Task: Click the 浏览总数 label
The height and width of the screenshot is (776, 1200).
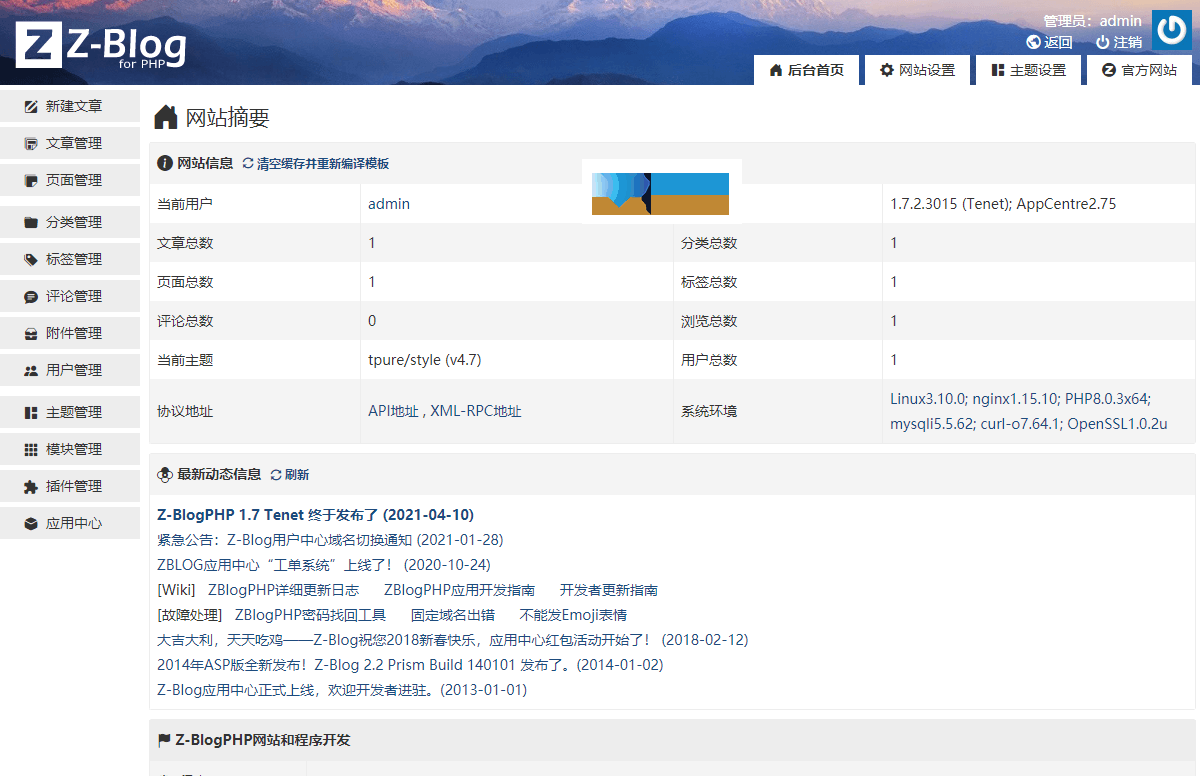Action: point(709,321)
